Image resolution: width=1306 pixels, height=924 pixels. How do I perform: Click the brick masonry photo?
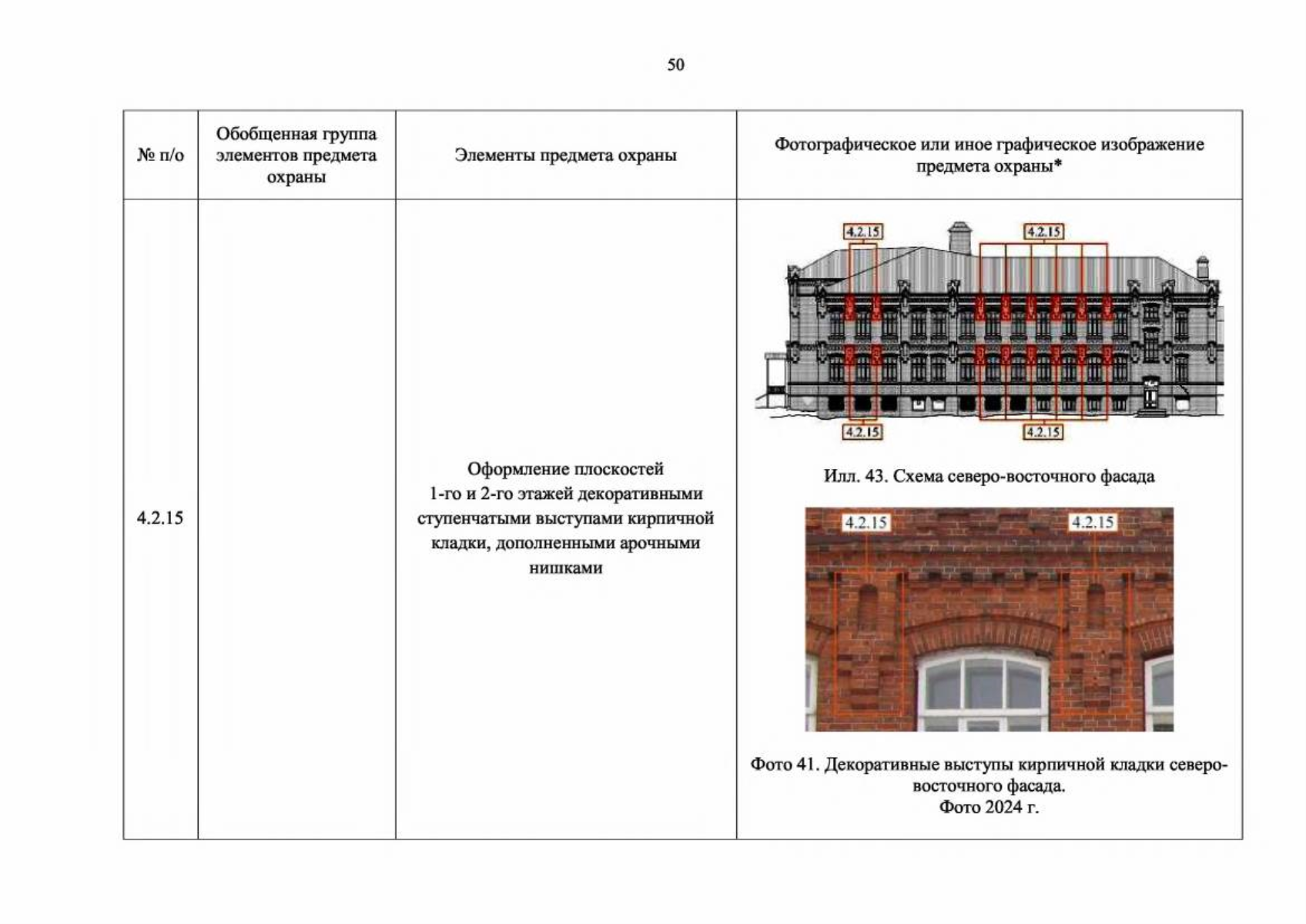tap(990, 619)
